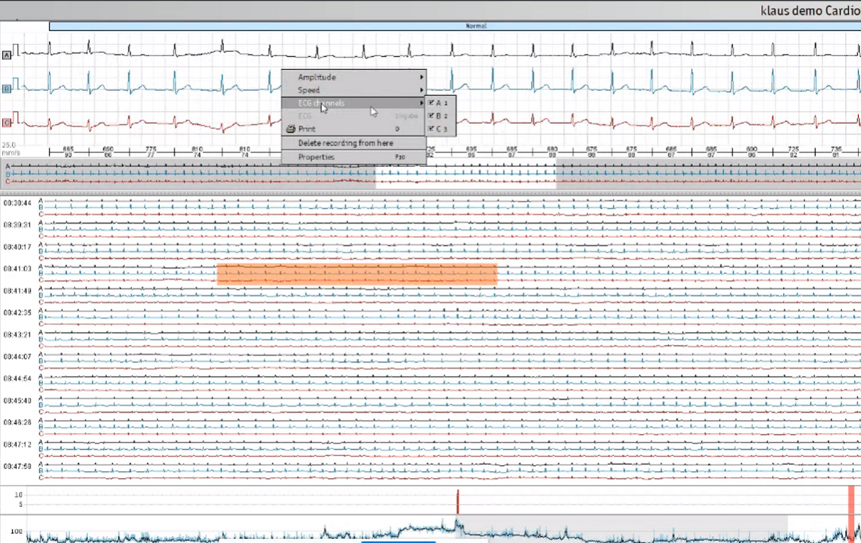Toggle ECG channel C checkbox

point(431,129)
